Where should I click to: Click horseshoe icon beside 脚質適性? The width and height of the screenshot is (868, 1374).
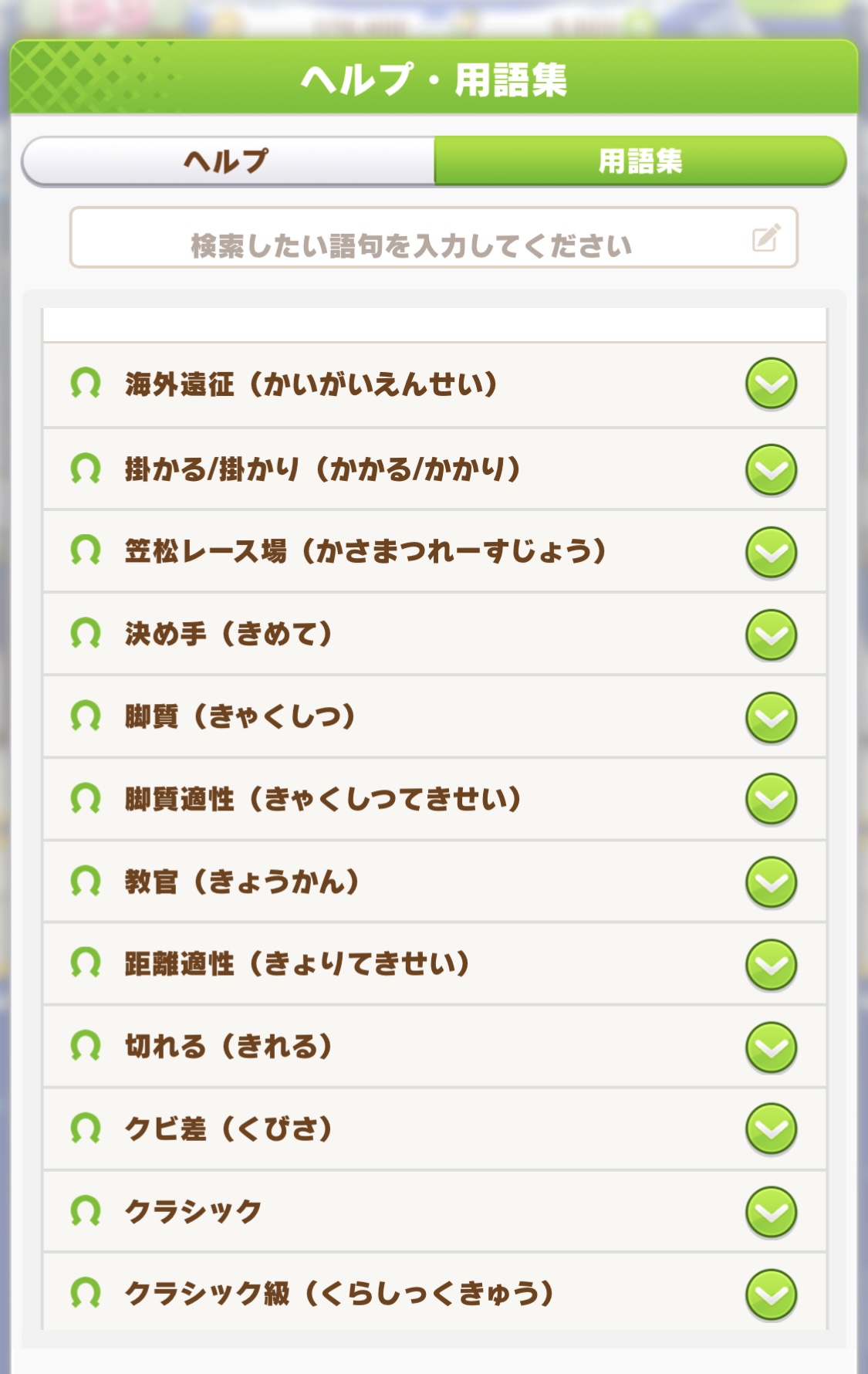tap(86, 799)
